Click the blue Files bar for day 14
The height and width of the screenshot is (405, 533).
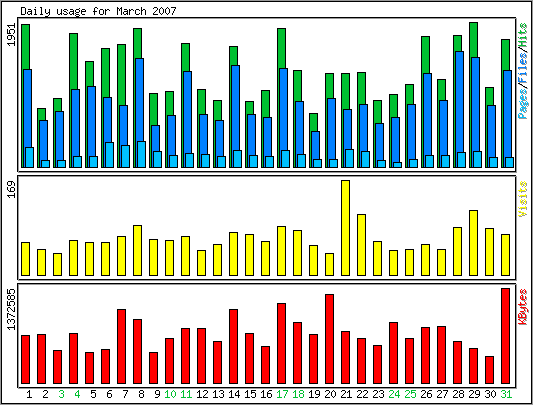(x=235, y=108)
